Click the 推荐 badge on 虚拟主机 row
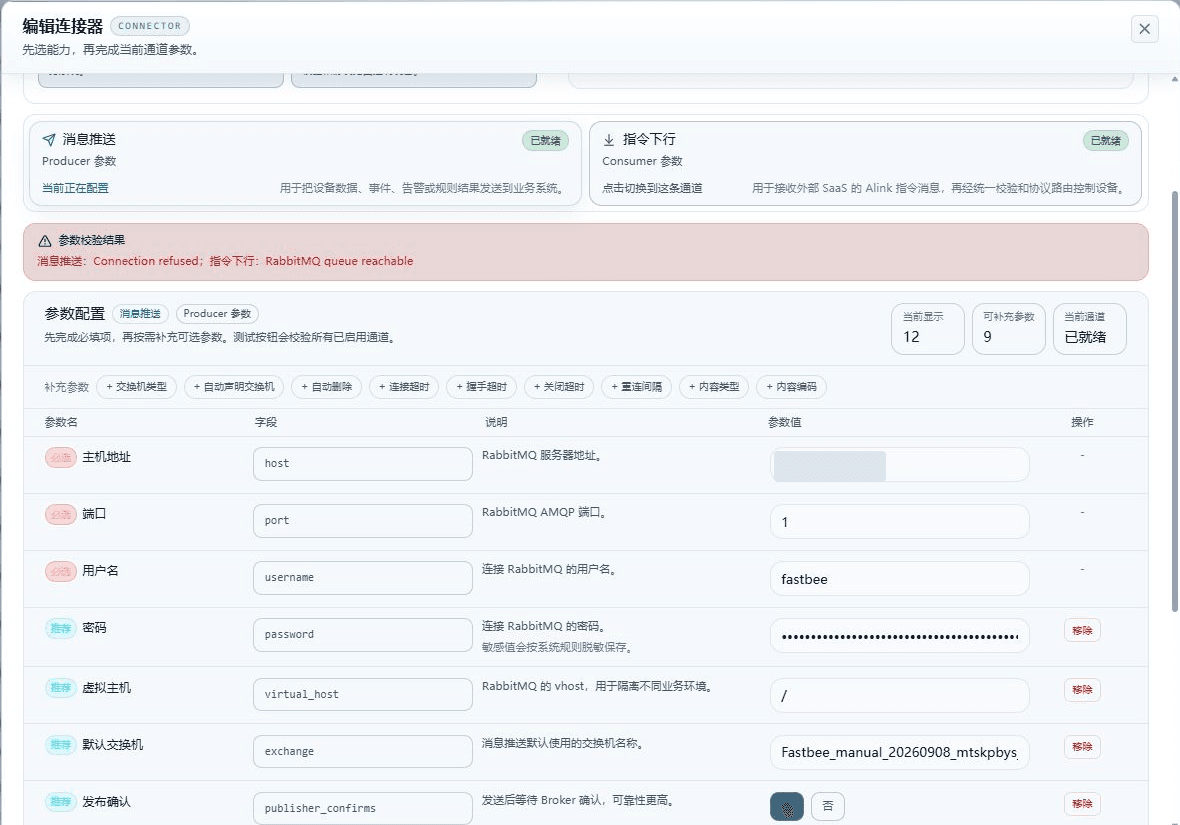This screenshot has width=1180, height=825. click(61, 687)
